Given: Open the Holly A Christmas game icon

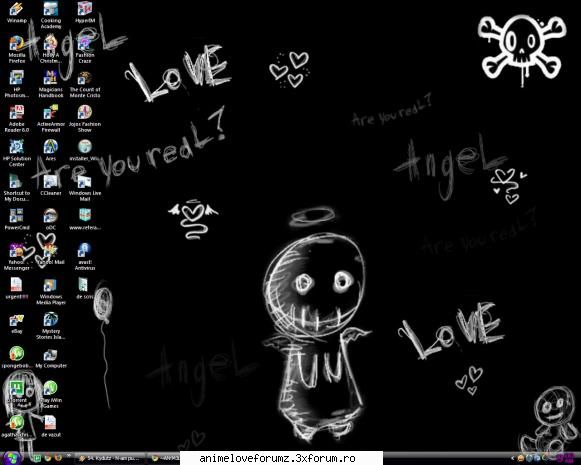Looking at the screenshot, I should point(51,50).
